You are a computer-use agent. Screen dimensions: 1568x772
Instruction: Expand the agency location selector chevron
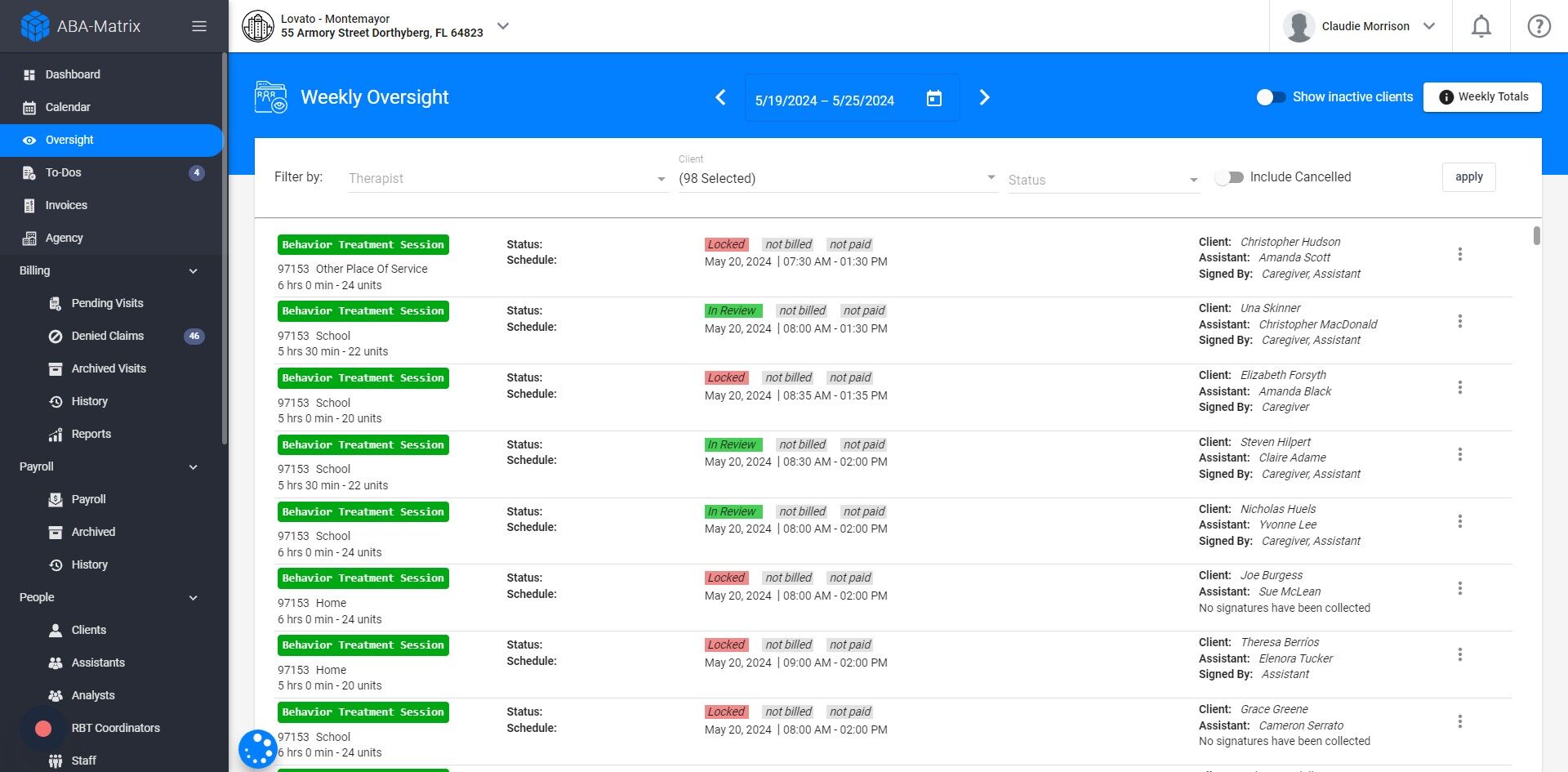click(503, 26)
